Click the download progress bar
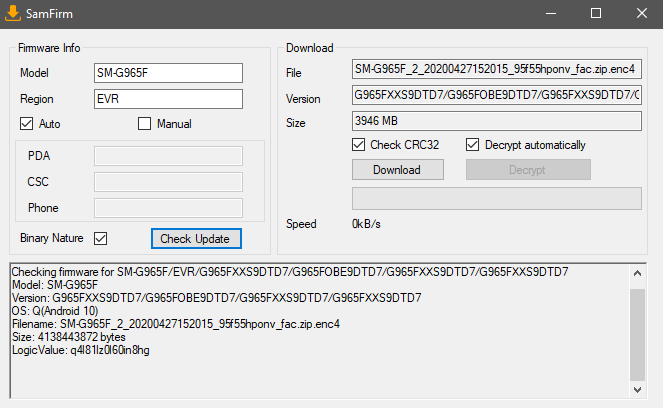This screenshot has width=663, height=408. click(497, 198)
